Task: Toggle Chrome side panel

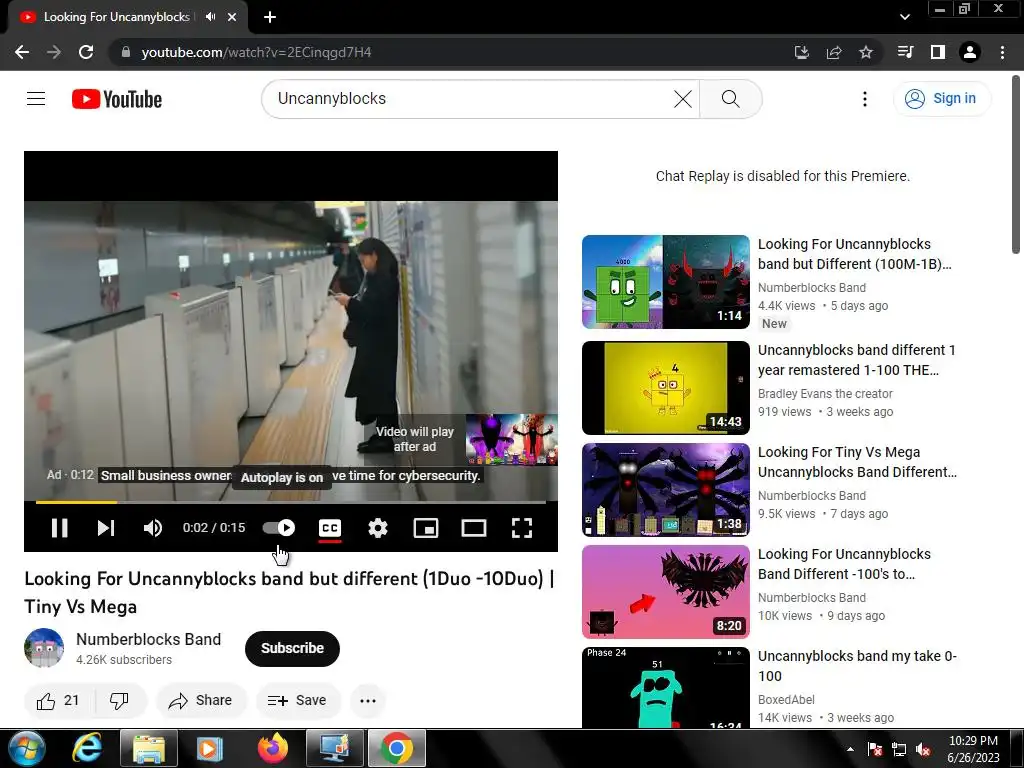Action: pyautogui.click(x=937, y=52)
